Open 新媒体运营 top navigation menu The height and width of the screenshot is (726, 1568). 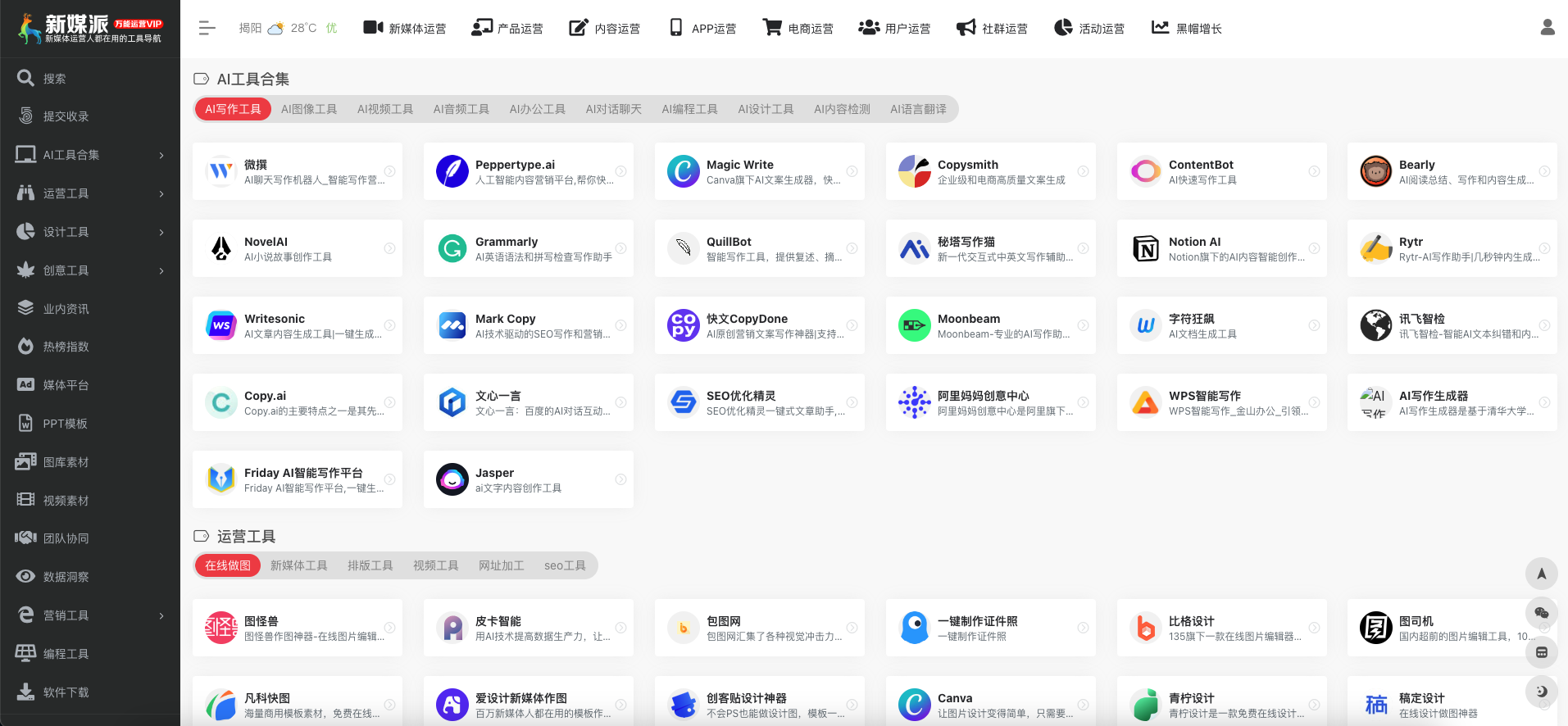pyautogui.click(x=405, y=28)
